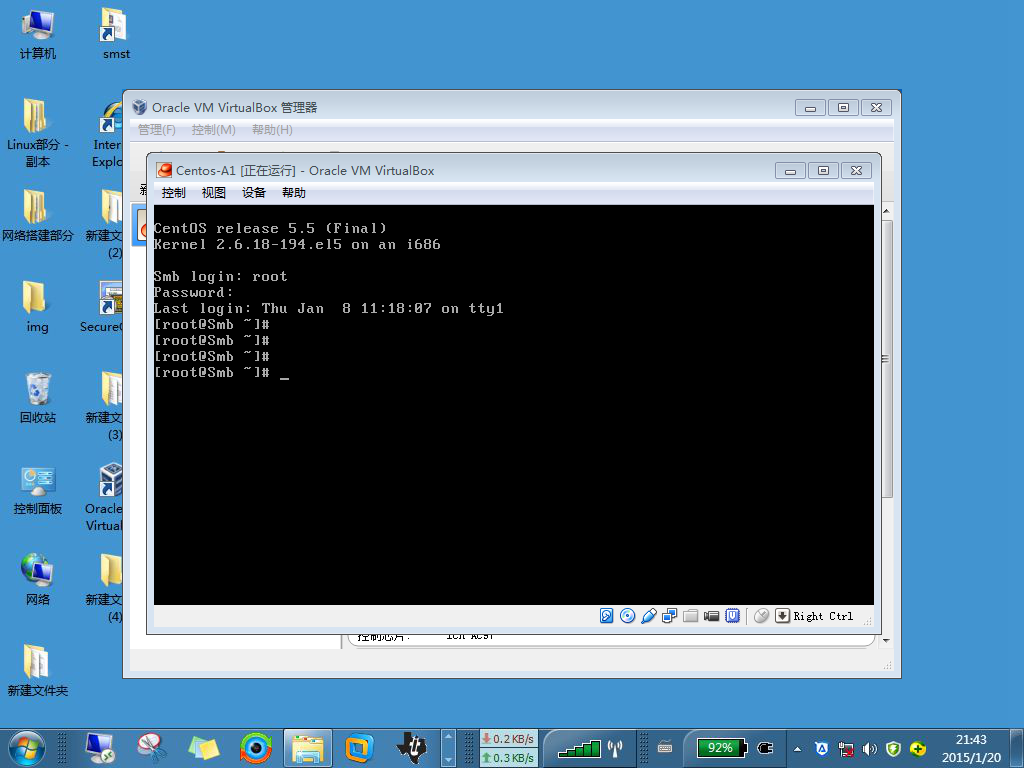Click inside the CentOS terminal screen
1024x768 pixels.
pyautogui.click(x=513, y=405)
